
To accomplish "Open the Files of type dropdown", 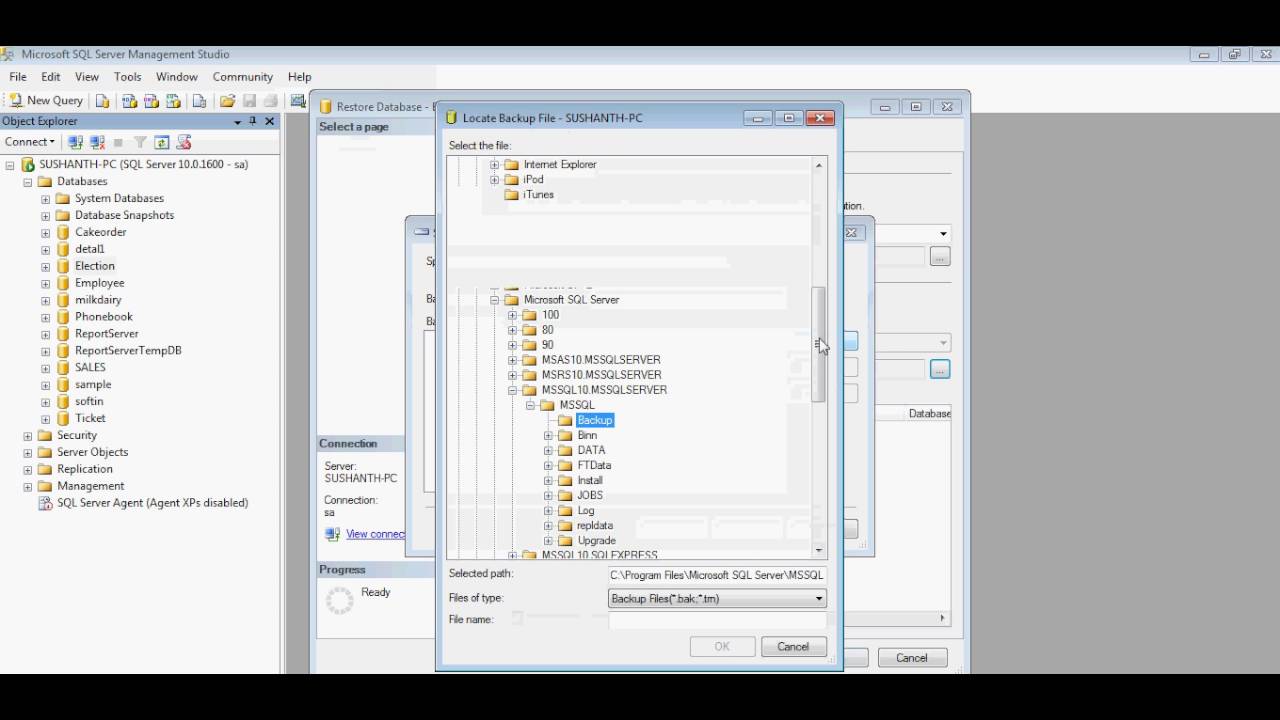I will (x=818, y=598).
